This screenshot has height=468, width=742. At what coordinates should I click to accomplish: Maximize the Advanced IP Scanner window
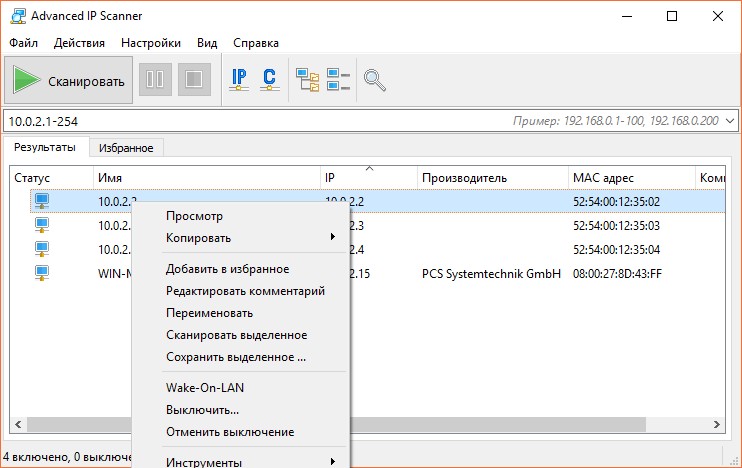point(671,16)
